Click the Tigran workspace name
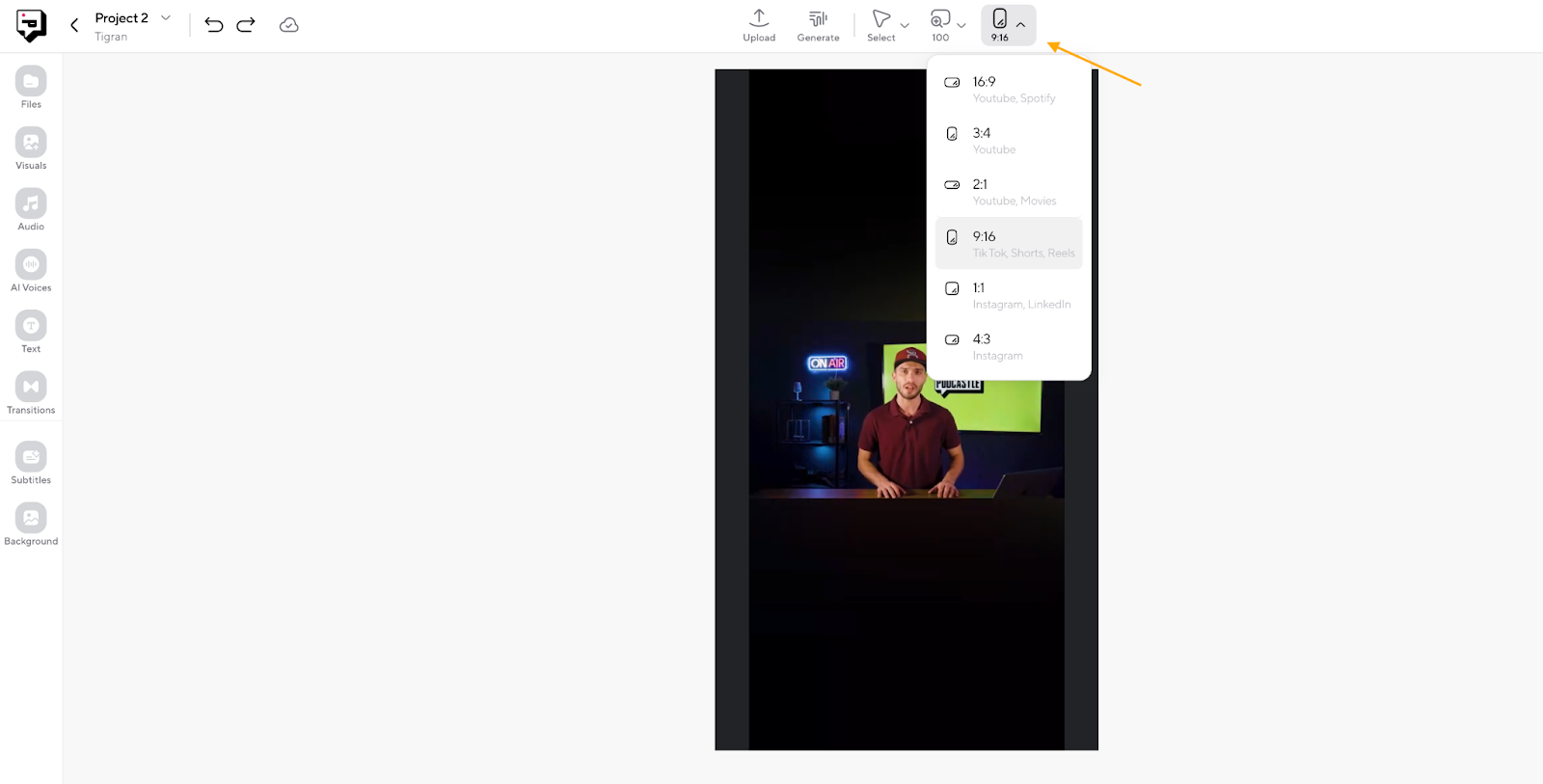 click(x=111, y=37)
